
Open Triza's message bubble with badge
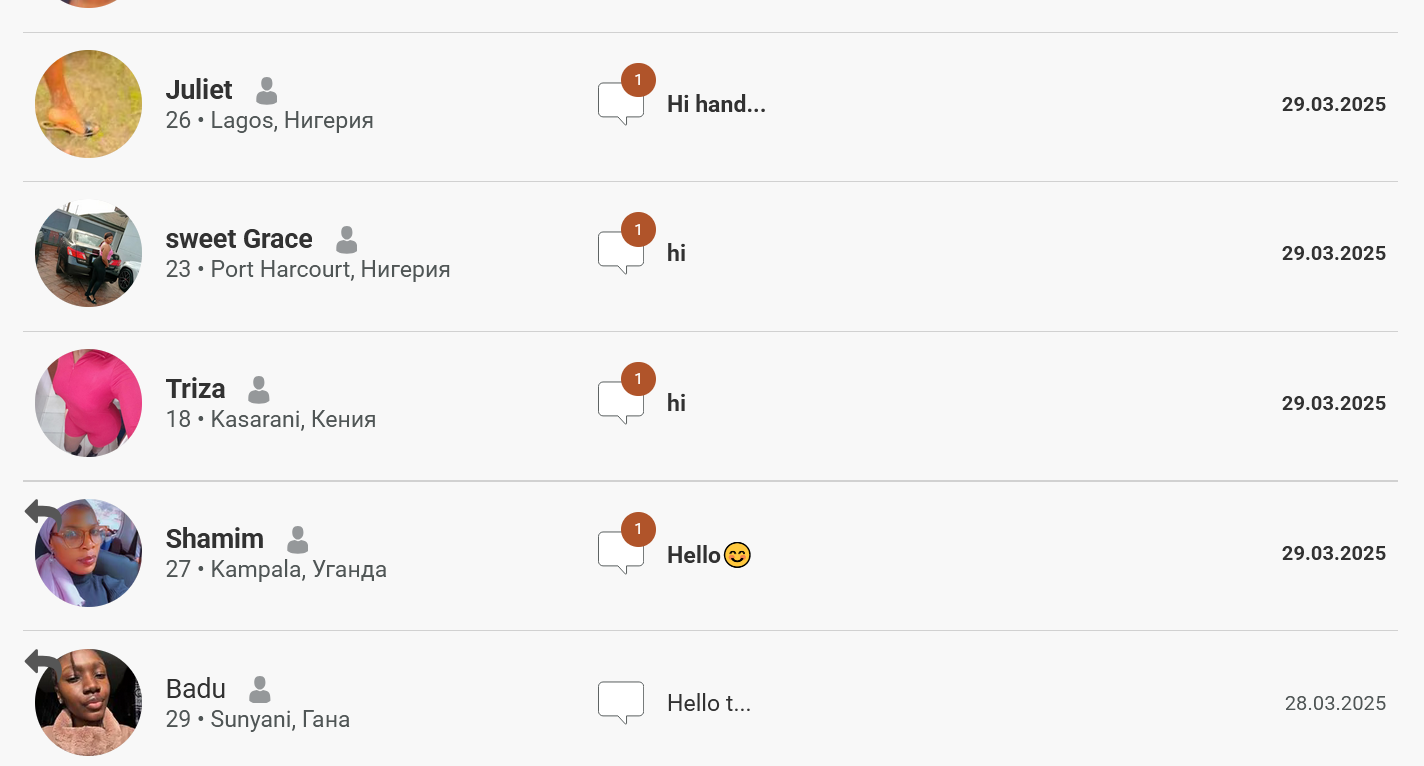click(x=621, y=403)
